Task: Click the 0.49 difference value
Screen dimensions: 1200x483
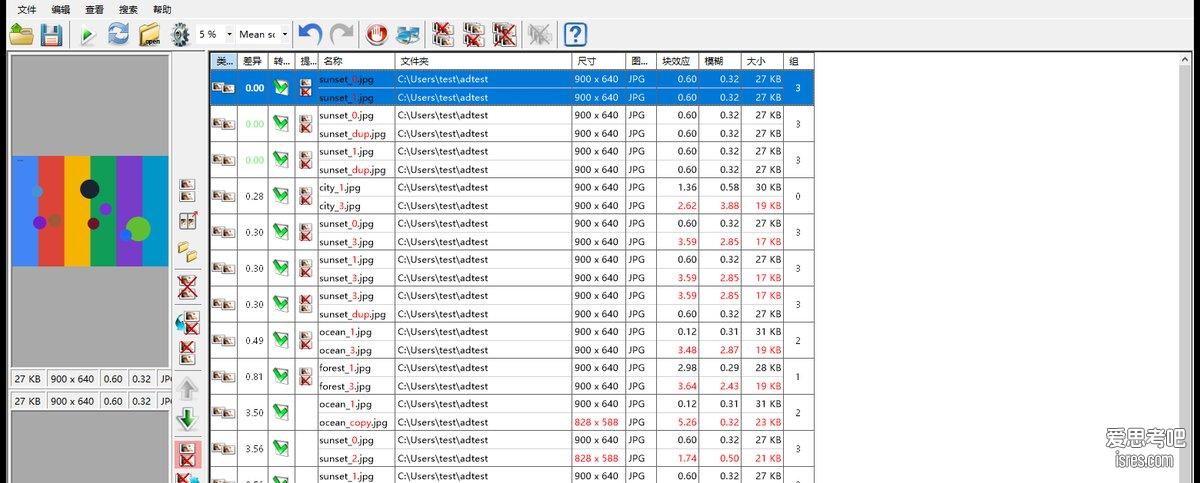Action: click(254, 340)
